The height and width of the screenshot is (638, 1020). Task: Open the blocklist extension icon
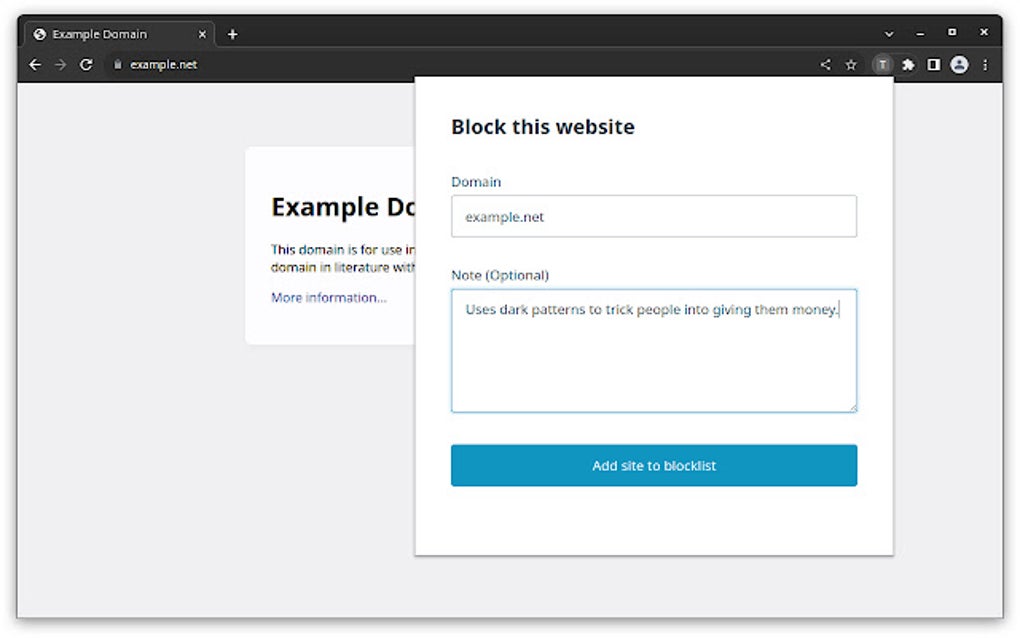click(881, 64)
